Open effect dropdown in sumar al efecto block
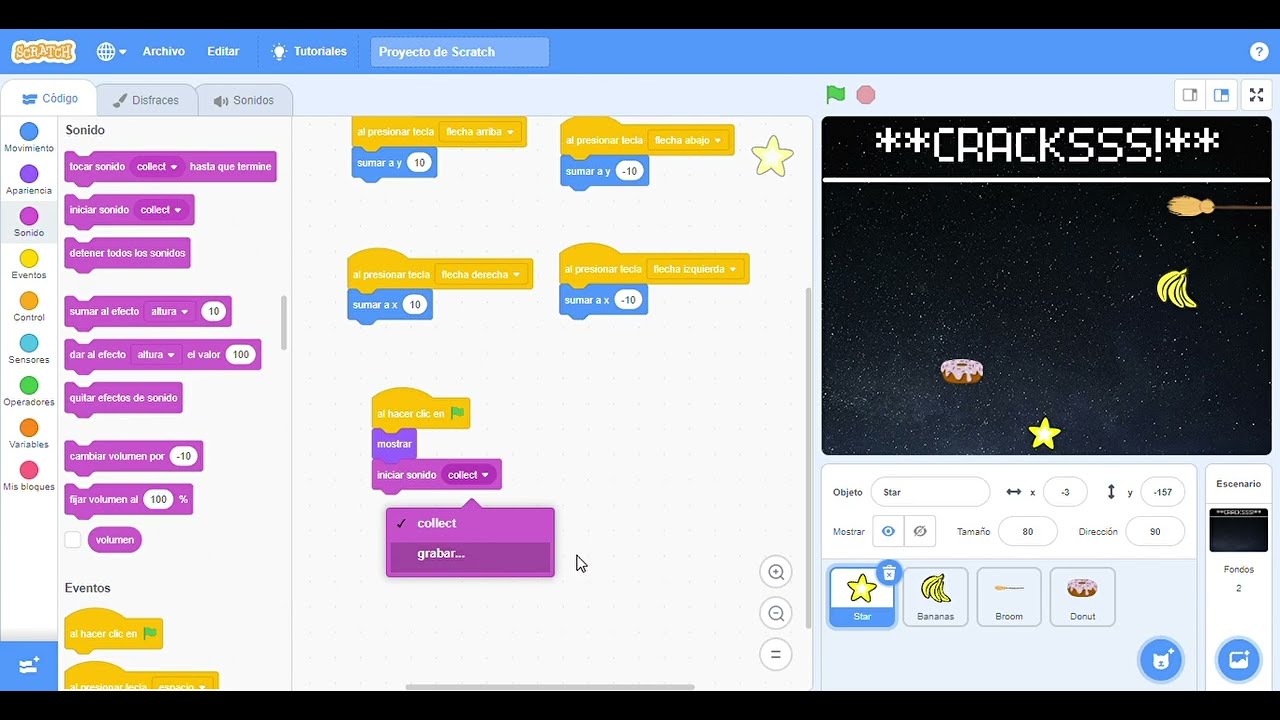Viewport: 1280px width, 720px height. (x=169, y=312)
